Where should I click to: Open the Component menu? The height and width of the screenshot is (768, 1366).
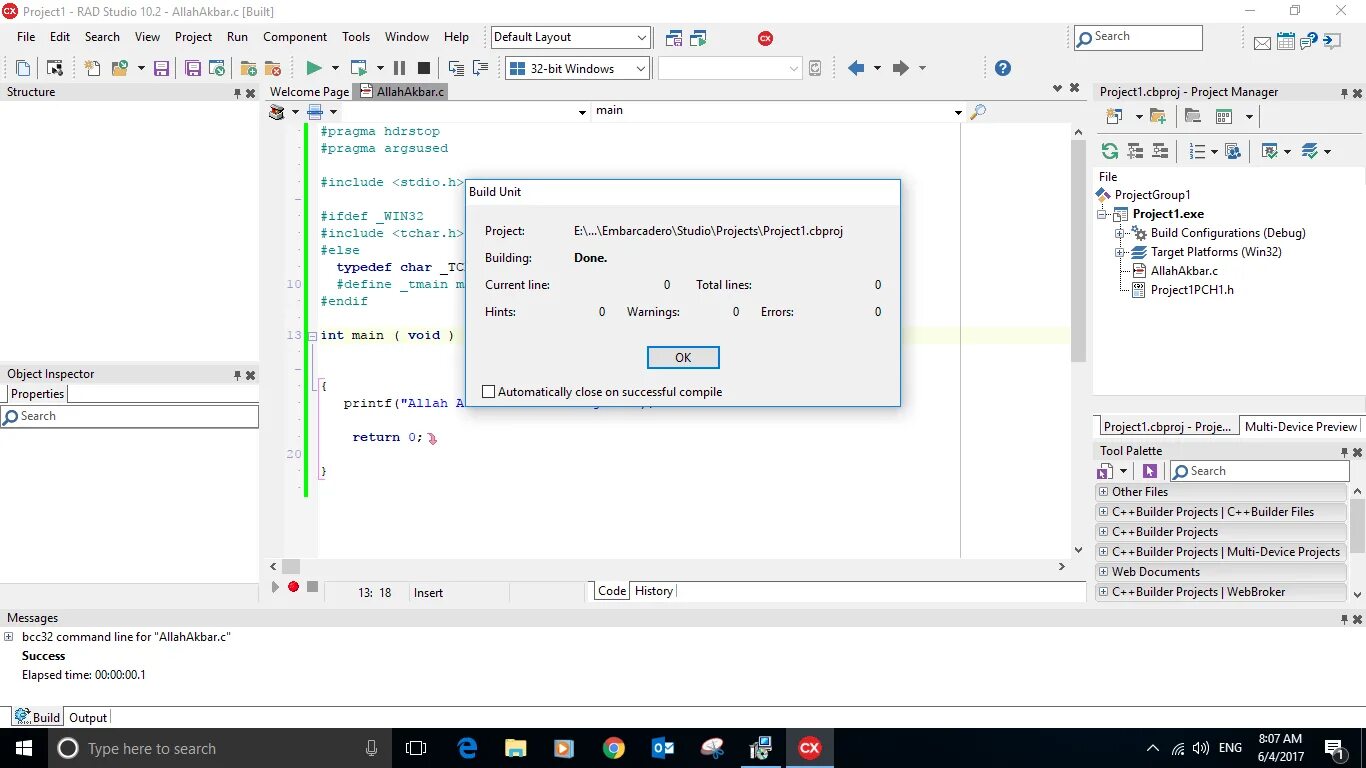[295, 37]
